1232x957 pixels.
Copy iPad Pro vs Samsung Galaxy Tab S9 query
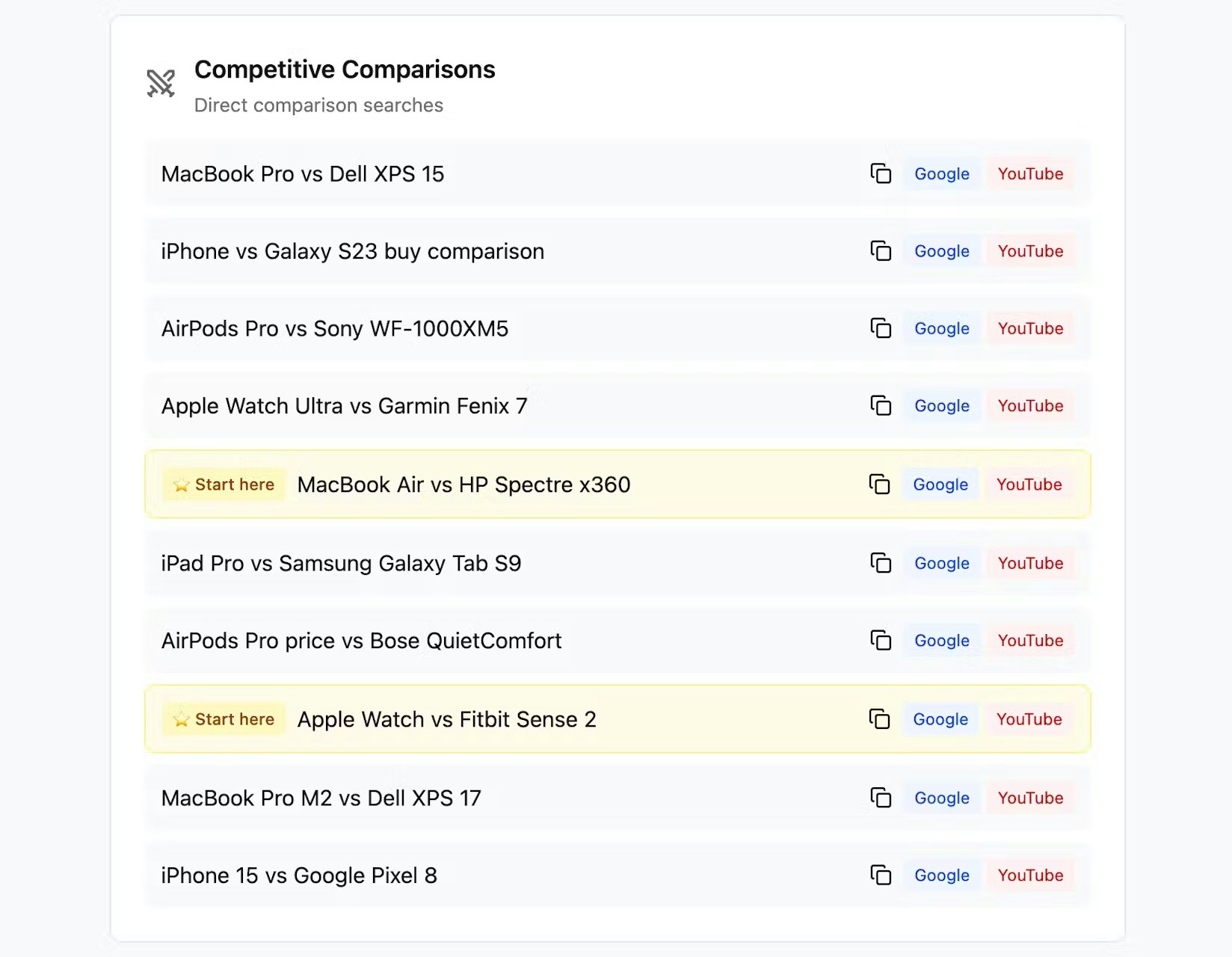pyautogui.click(x=882, y=563)
